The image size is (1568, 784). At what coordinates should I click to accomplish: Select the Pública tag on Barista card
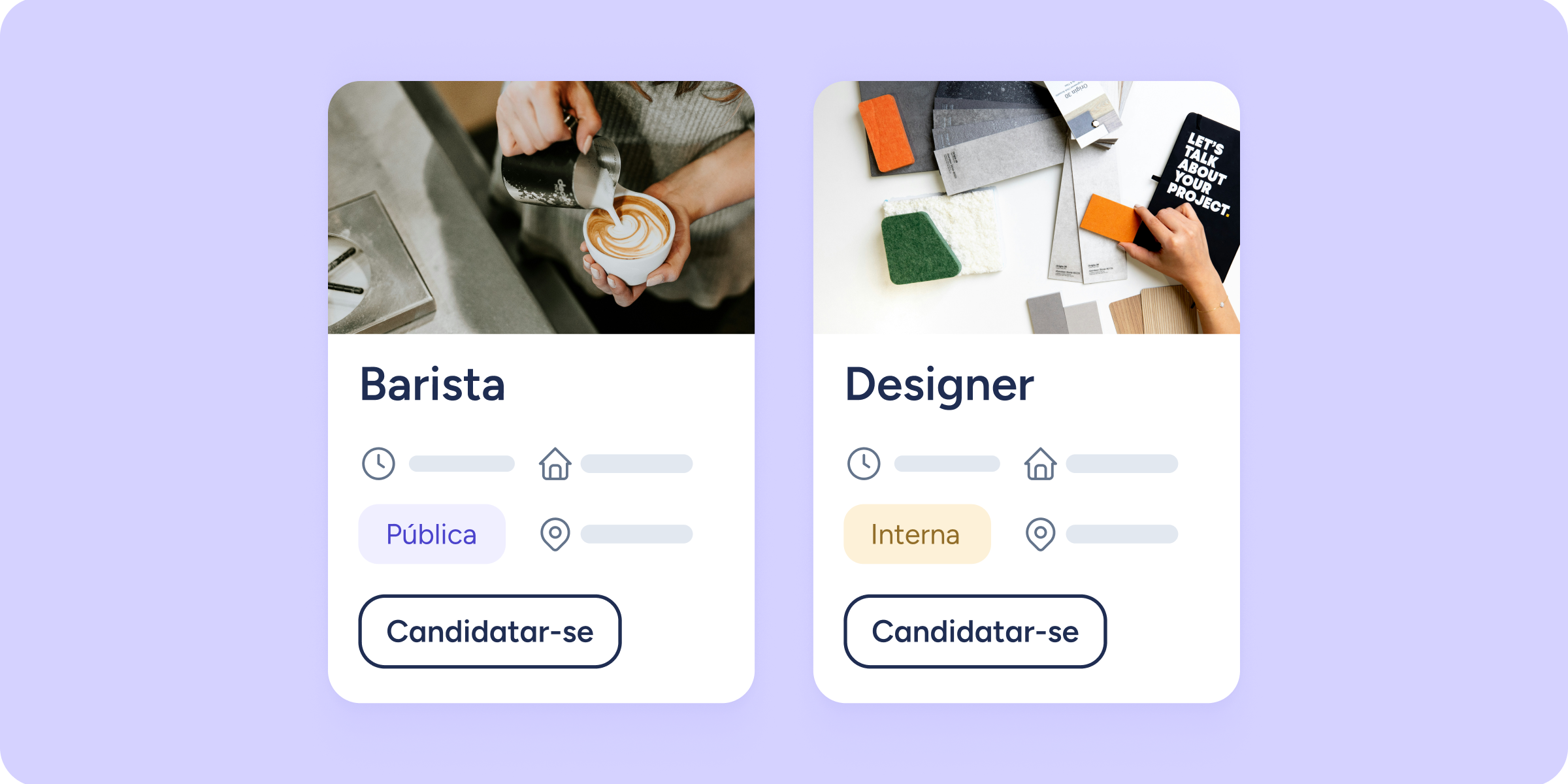pos(432,534)
